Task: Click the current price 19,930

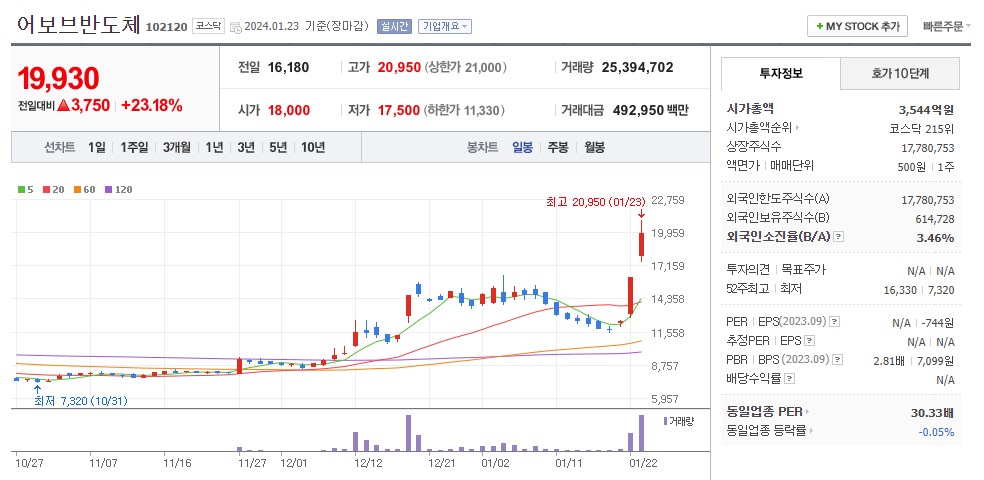Action: (x=58, y=78)
